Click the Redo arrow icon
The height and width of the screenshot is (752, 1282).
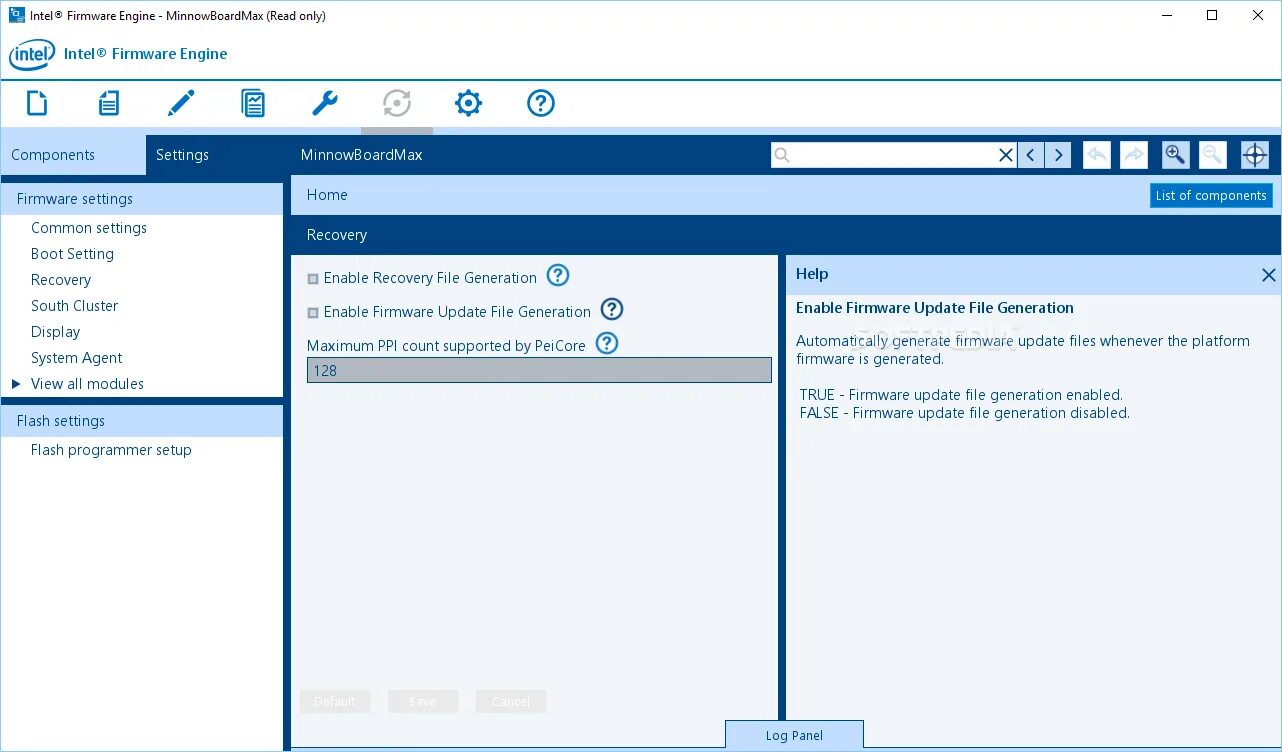point(1134,155)
